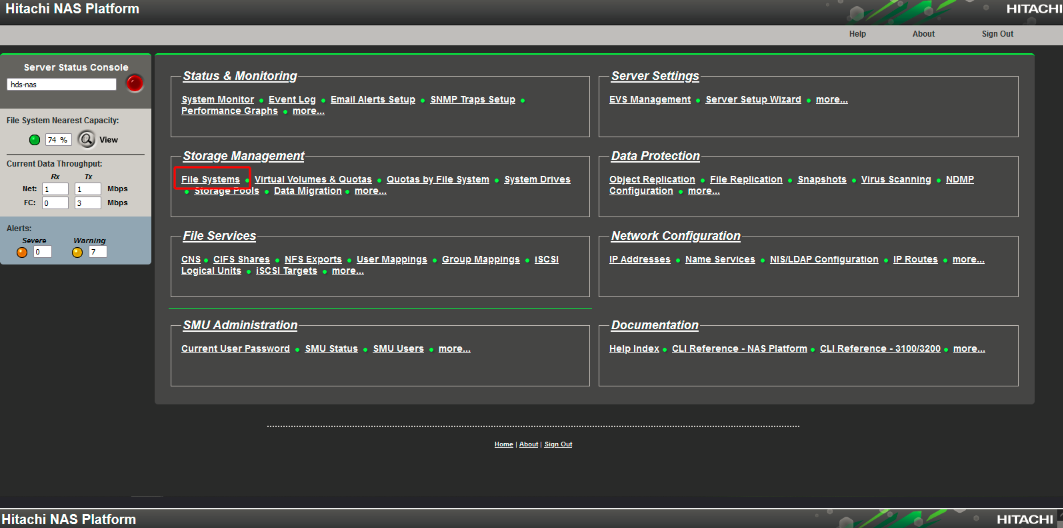Screen dimensions: 1063x528
Task: Open Current User Password
Action: click(235, 349)
